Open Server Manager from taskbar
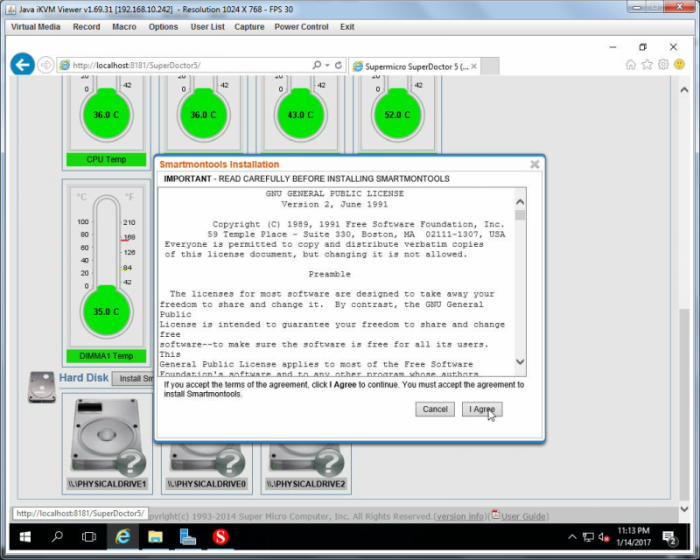 click(188, 537)
